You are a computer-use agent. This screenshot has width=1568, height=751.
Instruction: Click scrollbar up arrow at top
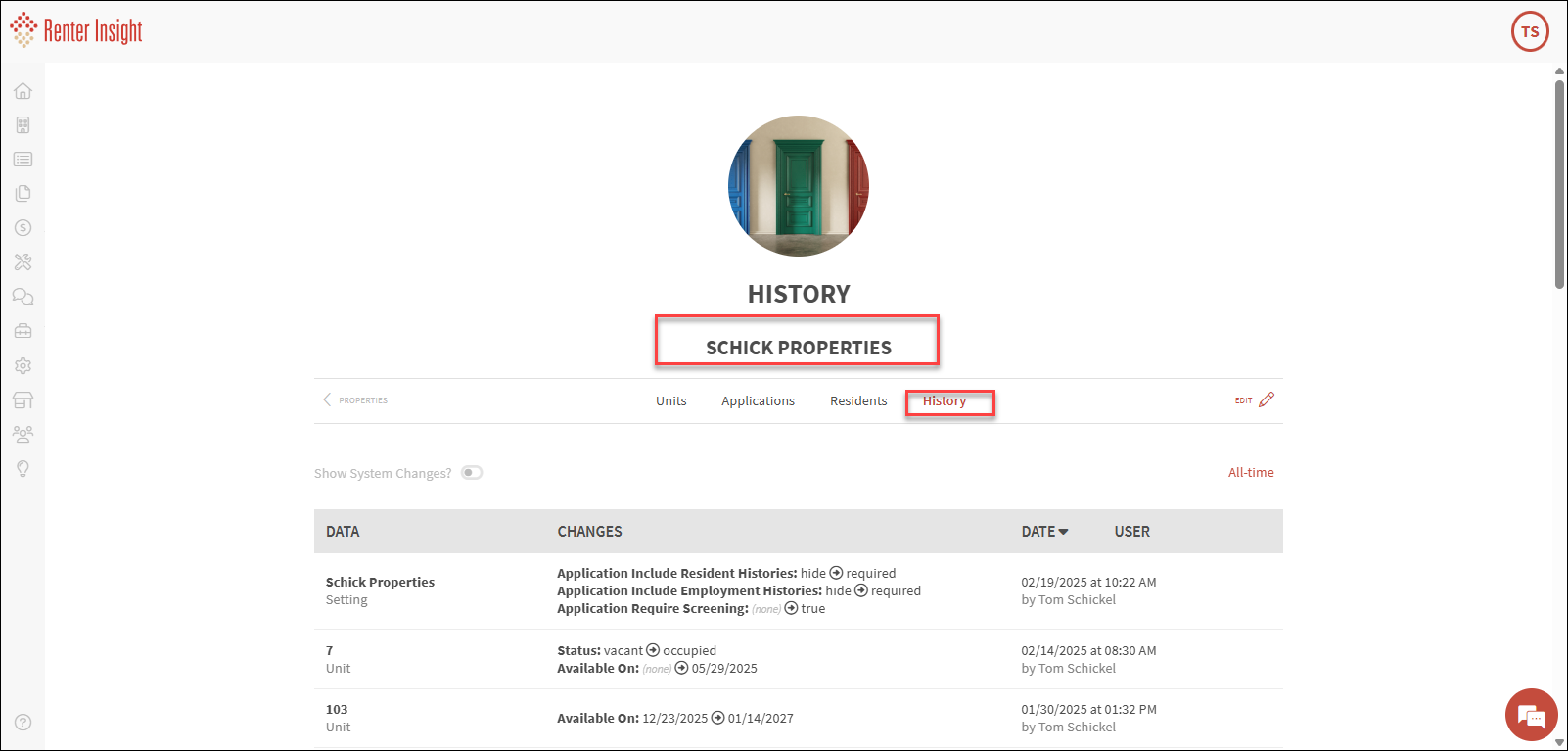pos(1559,71)
